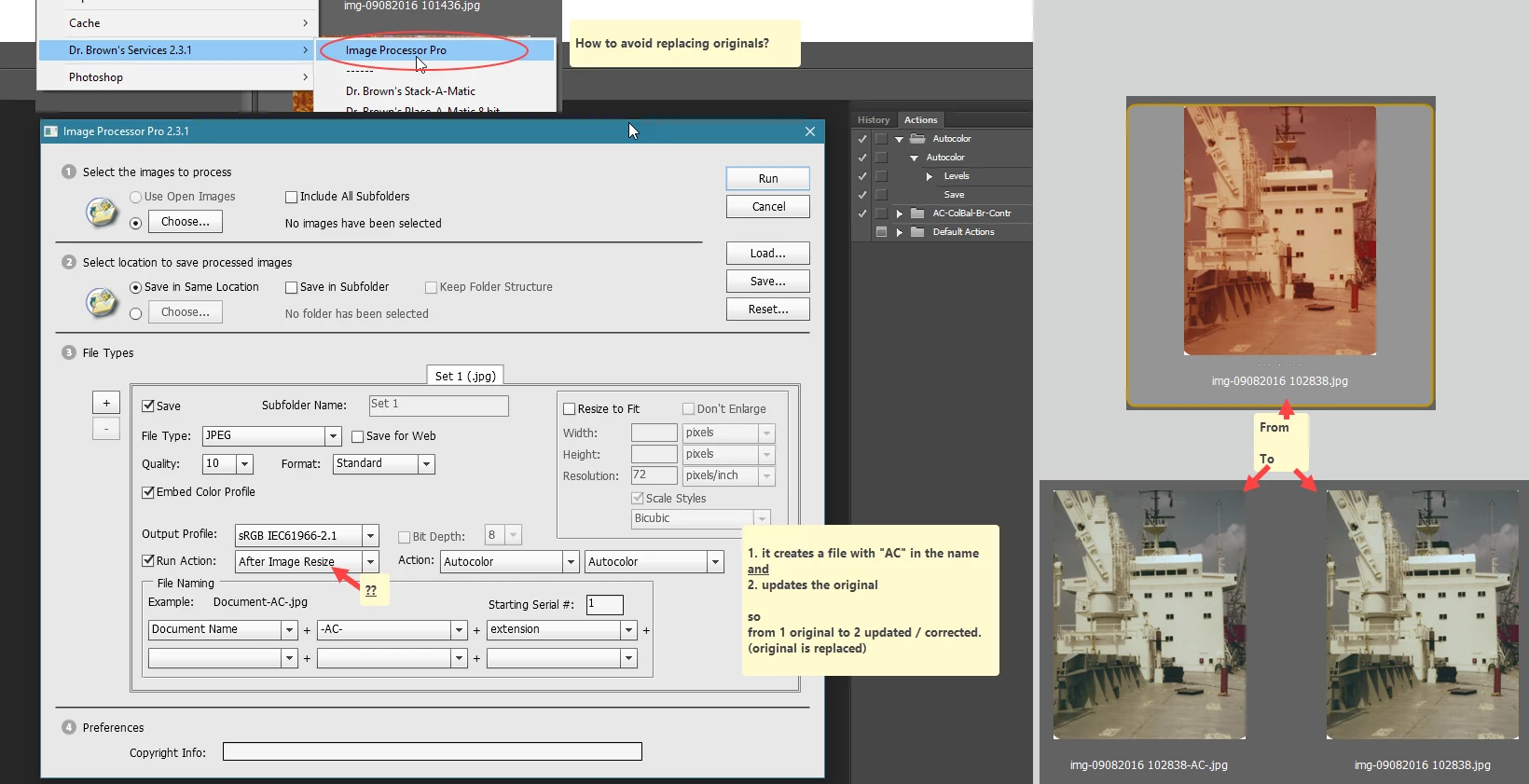Click the folder icon under Select the images to process
This screenshot has width=1529, height=784.
pos(102,213)
